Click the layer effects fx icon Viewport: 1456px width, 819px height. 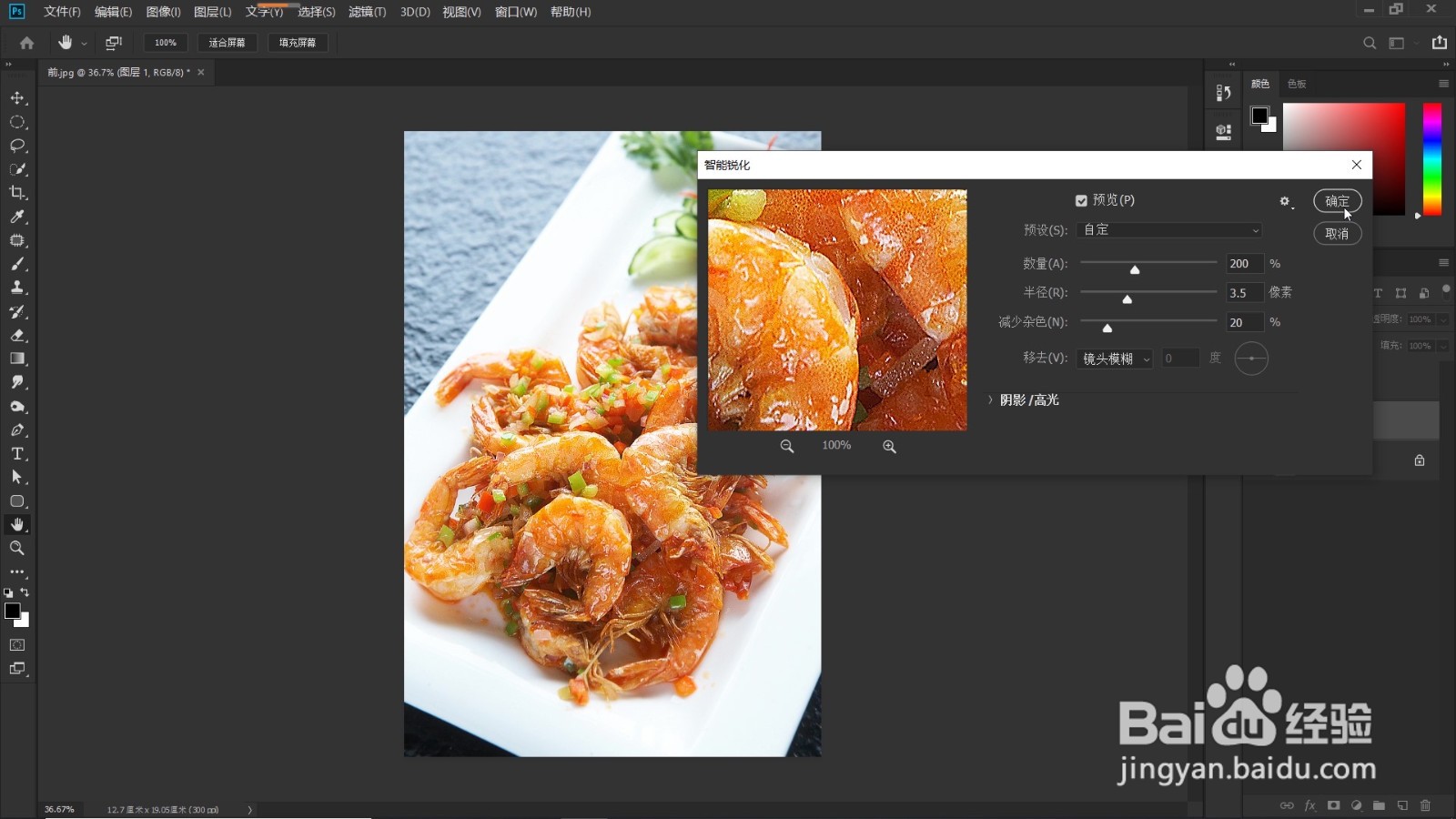(x=1310, y=805)
